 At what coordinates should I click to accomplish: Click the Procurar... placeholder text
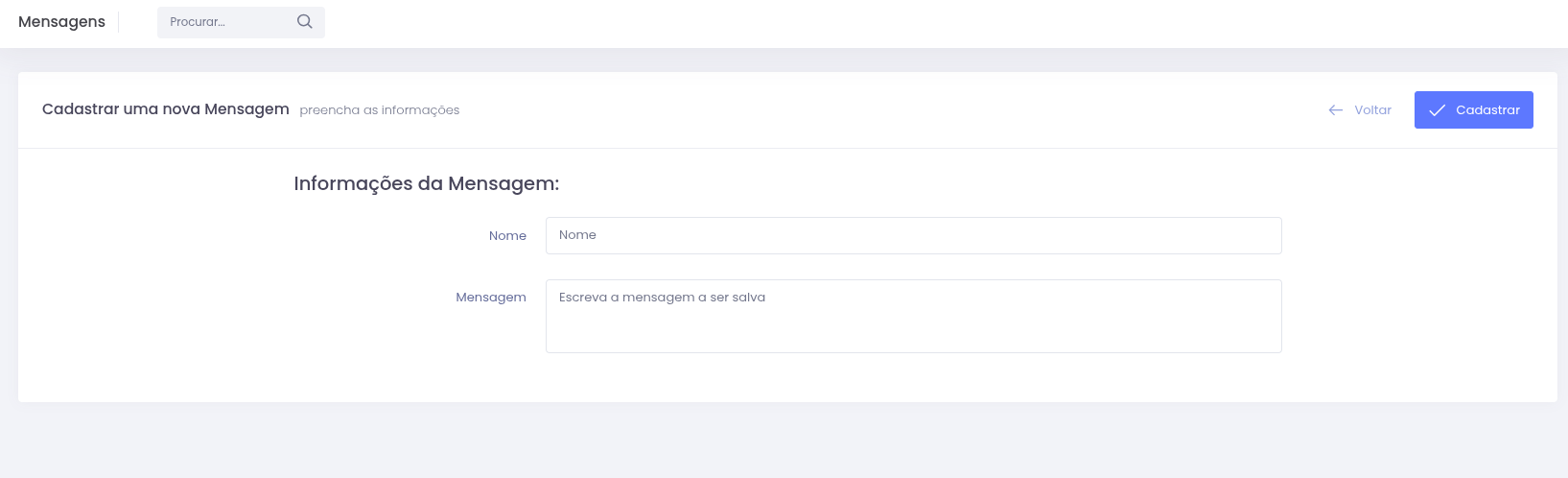coord(198,22)
